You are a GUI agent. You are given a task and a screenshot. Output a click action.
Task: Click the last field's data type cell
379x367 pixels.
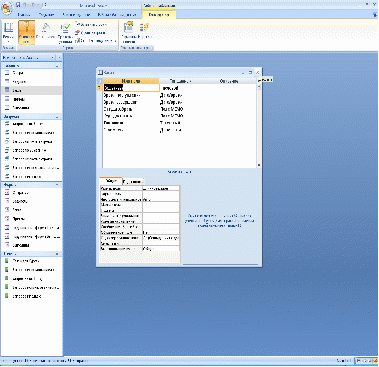click(180, 130)
